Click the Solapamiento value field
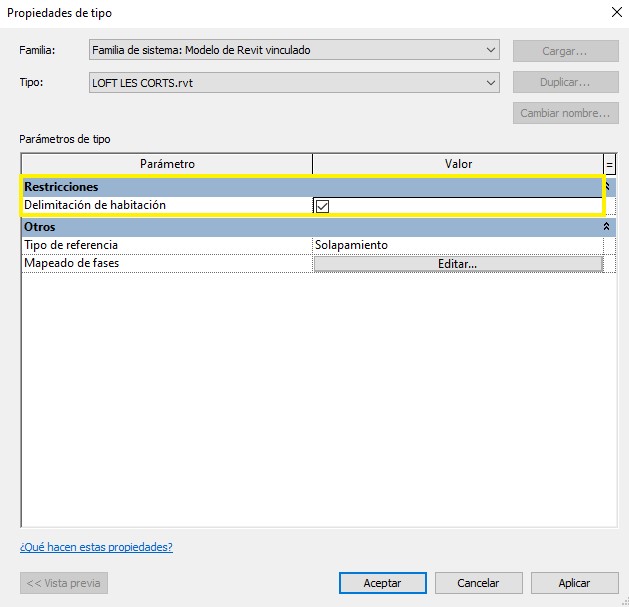The image size is (629, 607). [458, 245]
